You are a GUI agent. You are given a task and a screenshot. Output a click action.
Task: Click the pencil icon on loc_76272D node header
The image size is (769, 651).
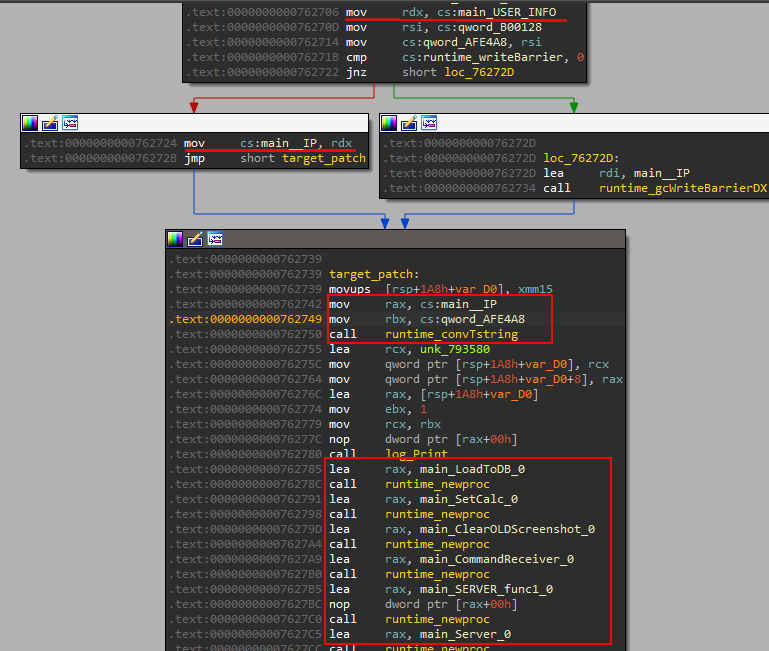coord(409,123)
